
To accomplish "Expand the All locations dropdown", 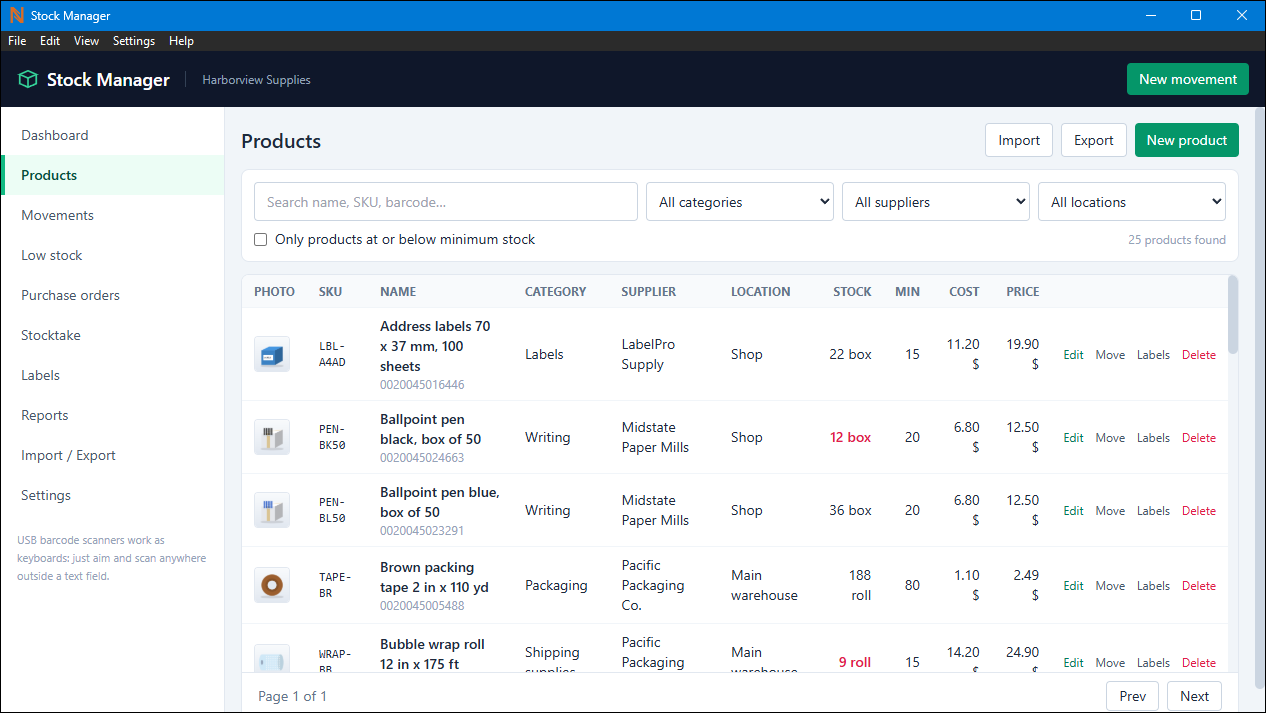I will 1132,202.
